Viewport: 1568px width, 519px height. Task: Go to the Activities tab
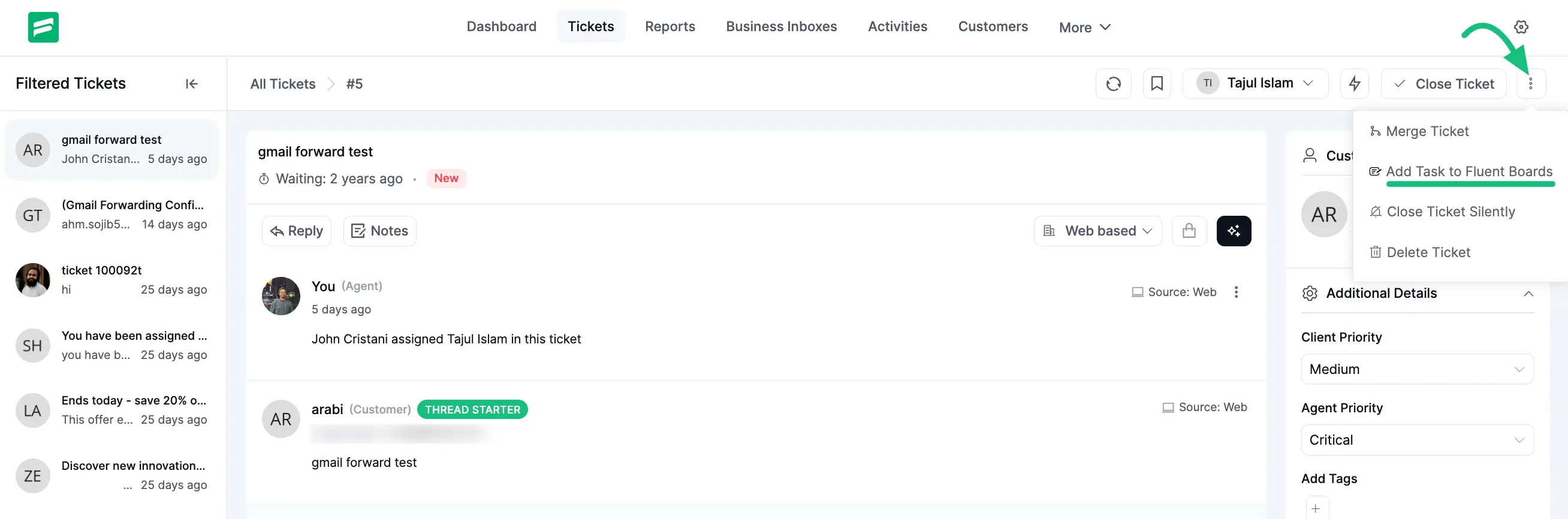[897, 27]
